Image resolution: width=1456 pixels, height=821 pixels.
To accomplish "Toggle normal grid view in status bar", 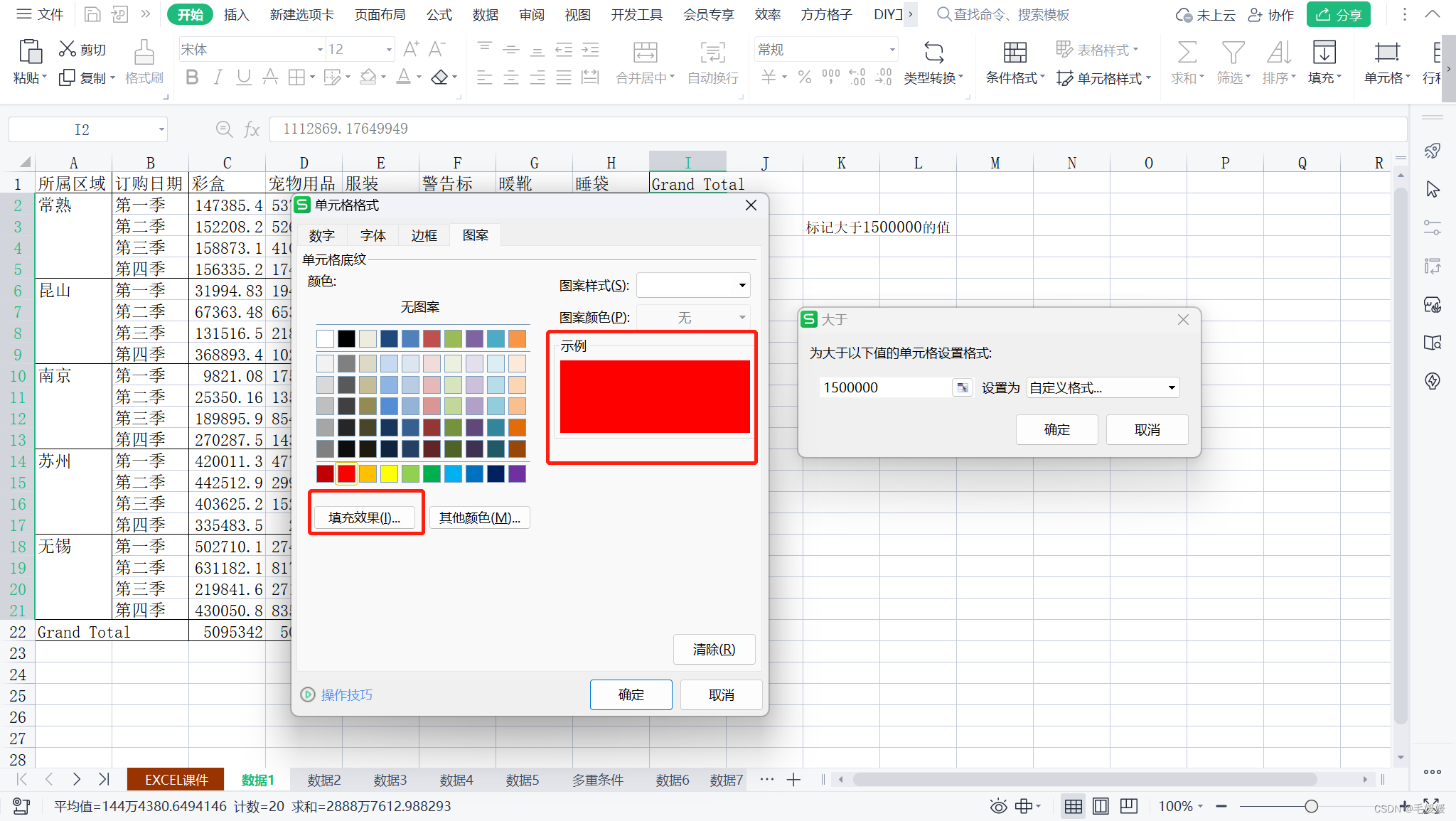I will pyautogui.click(x=1073, y=806).
